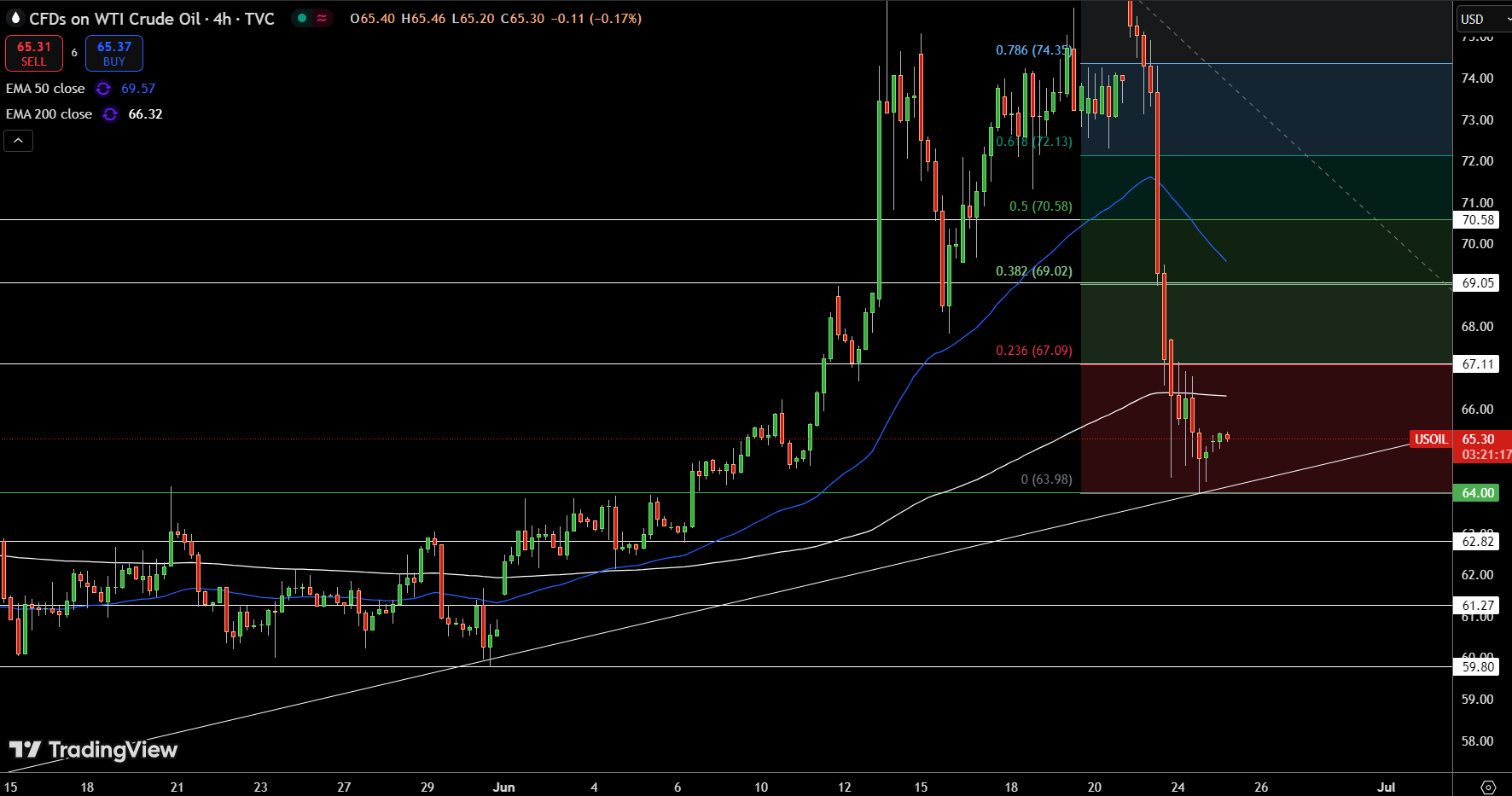Image resolution: width=1512 pixels, height=796 pixels.
Task: Click the 67.11 horizontal line price label
Action: coord(1478,364)
